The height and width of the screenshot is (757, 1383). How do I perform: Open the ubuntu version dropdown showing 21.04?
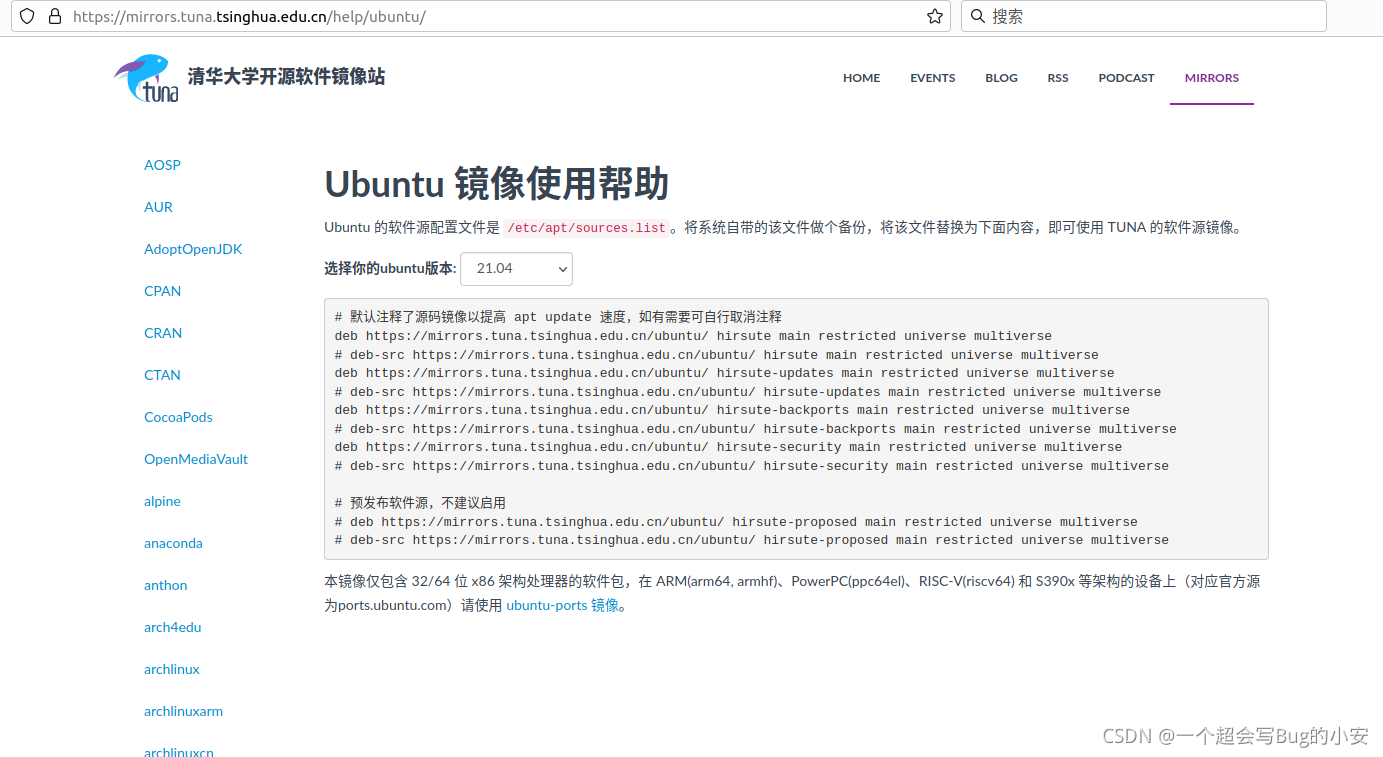(516, 268)
